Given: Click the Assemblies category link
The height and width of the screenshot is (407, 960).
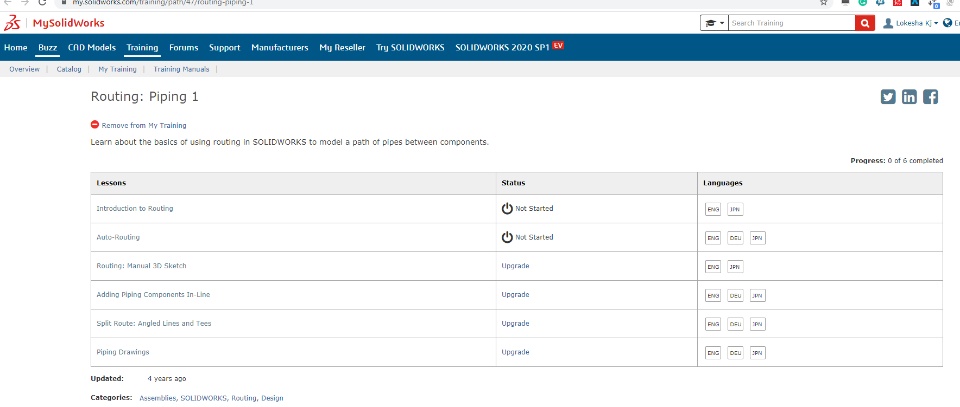Looking at the screenshot, I should click(x=159, y=398).
